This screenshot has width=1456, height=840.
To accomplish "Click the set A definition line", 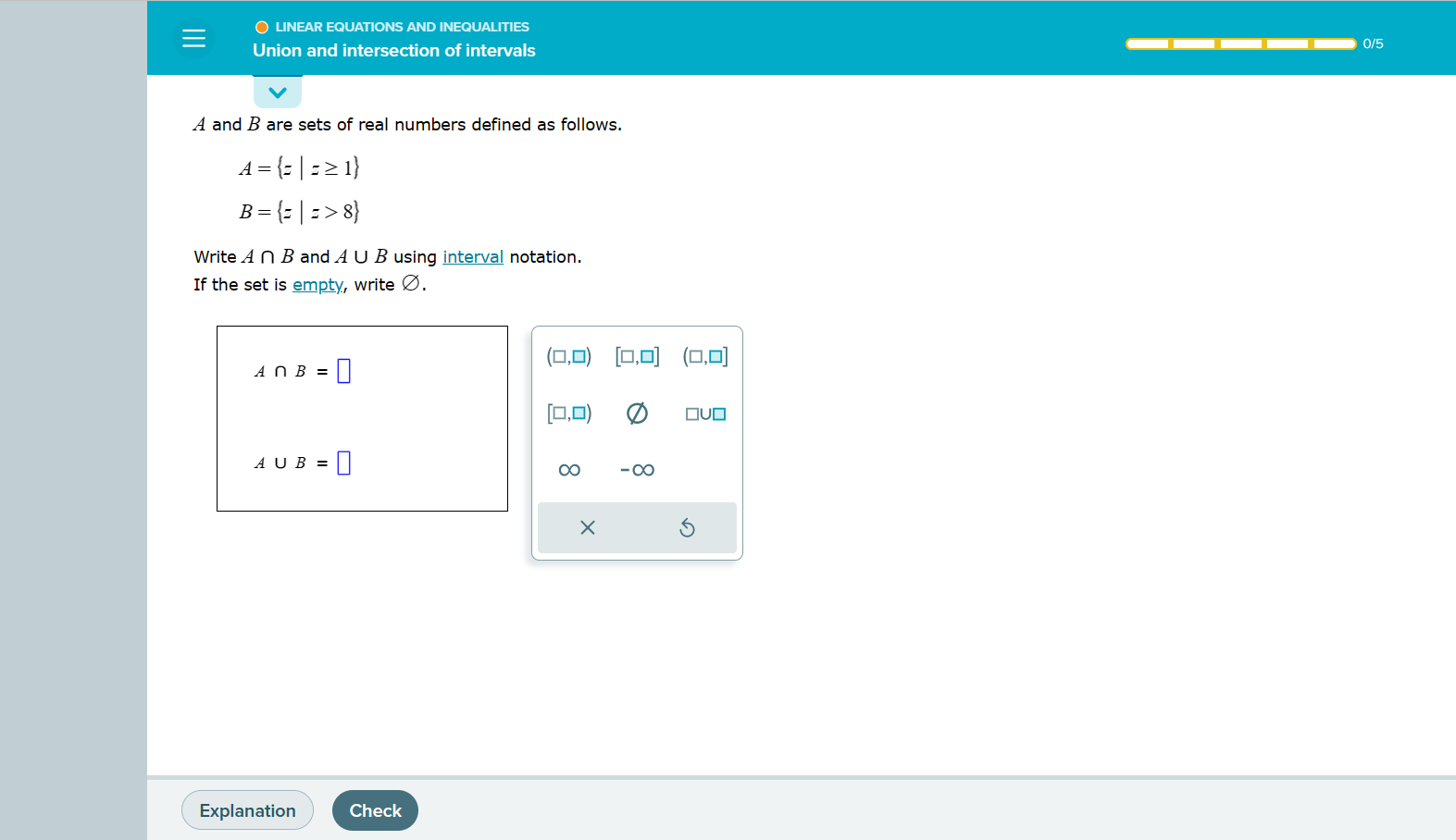I will pos(299,167).
